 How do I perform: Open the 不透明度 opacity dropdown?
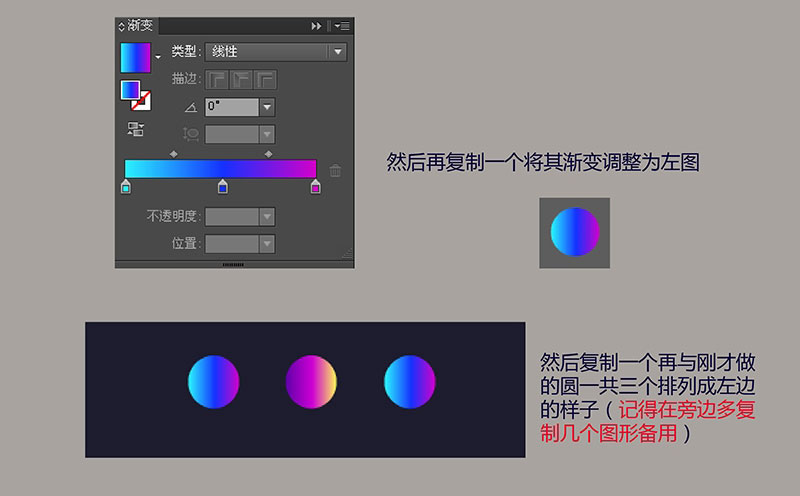click(x=267, y=216)
